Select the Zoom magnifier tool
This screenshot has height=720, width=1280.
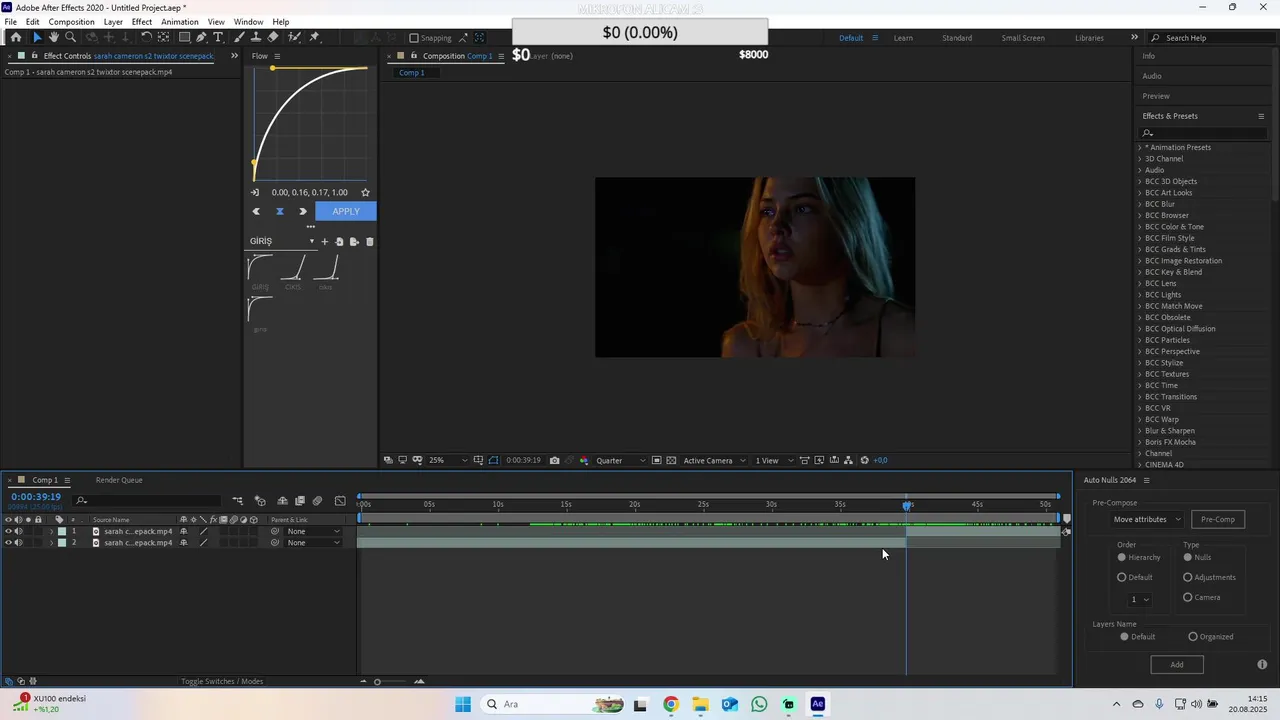point(70,37)
